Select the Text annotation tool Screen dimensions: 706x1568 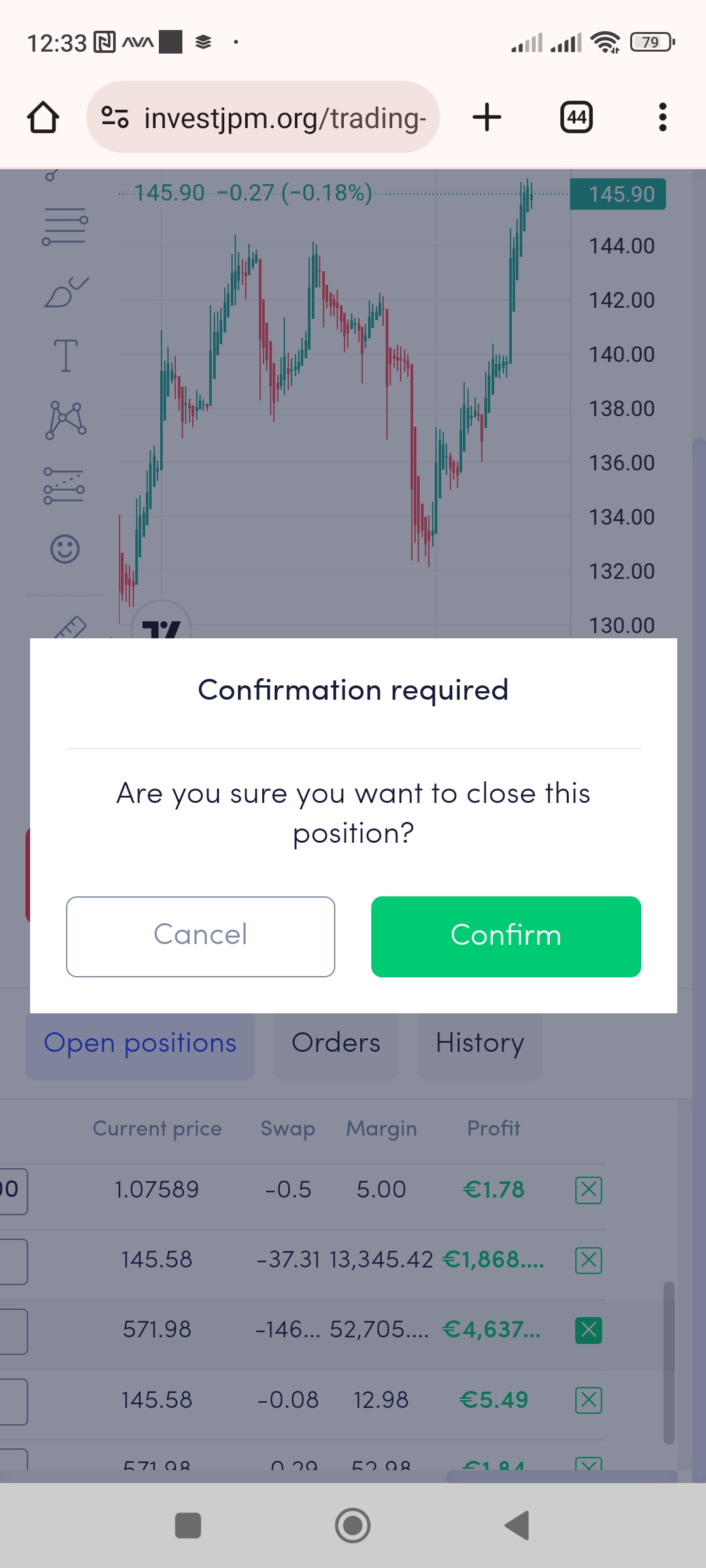pyautogui.click(x=65, y=356)
